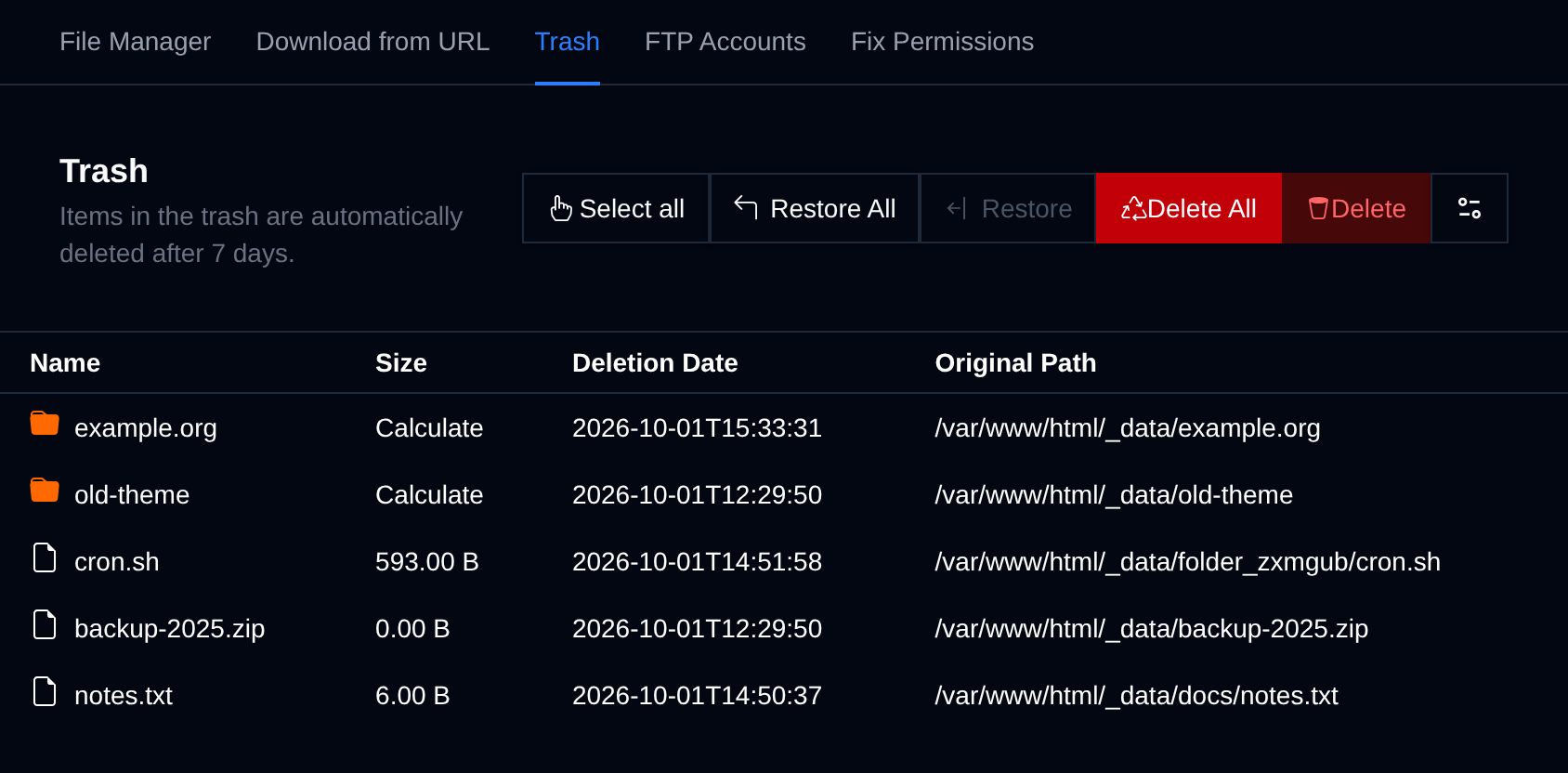Click the Deletion Date column header
The image size is (1568, 773).
[x=655, y=362]
